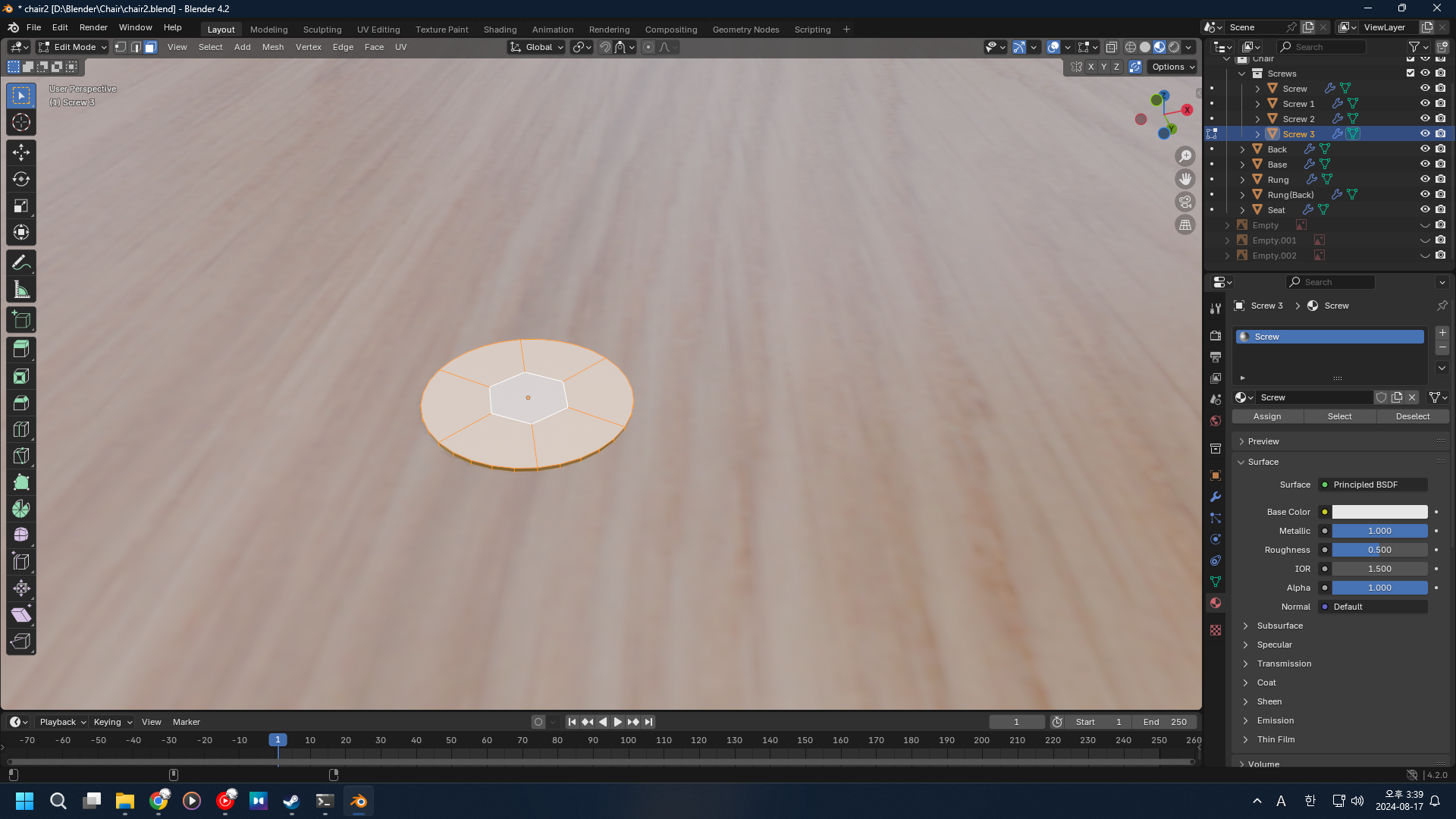Click the Assign material button
The image size is (1456, 819).
coord(1267,416)
